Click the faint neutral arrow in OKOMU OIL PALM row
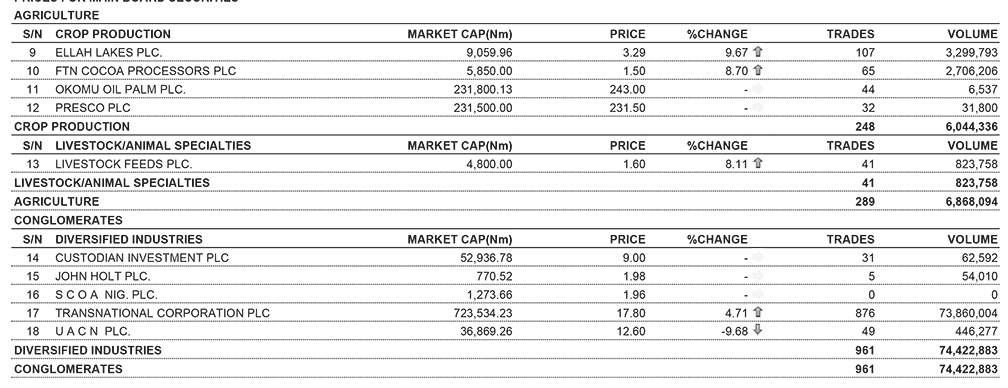The height and width of the screenshot is (388, 1008). point(757,89)
